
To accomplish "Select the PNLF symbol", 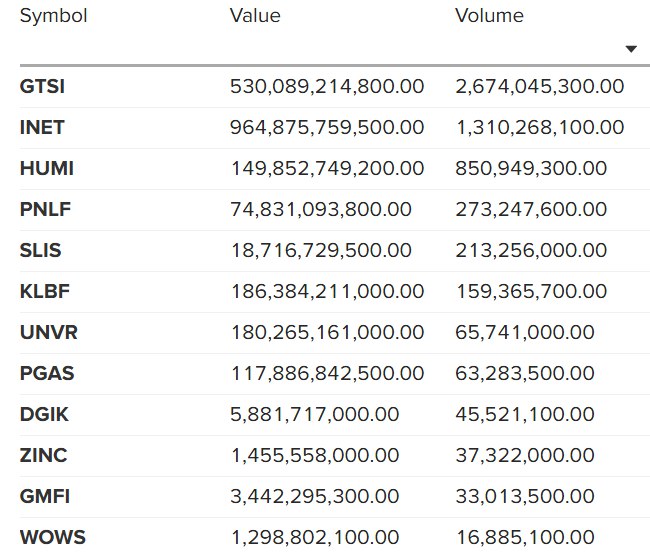I will (x=45, y=210).
